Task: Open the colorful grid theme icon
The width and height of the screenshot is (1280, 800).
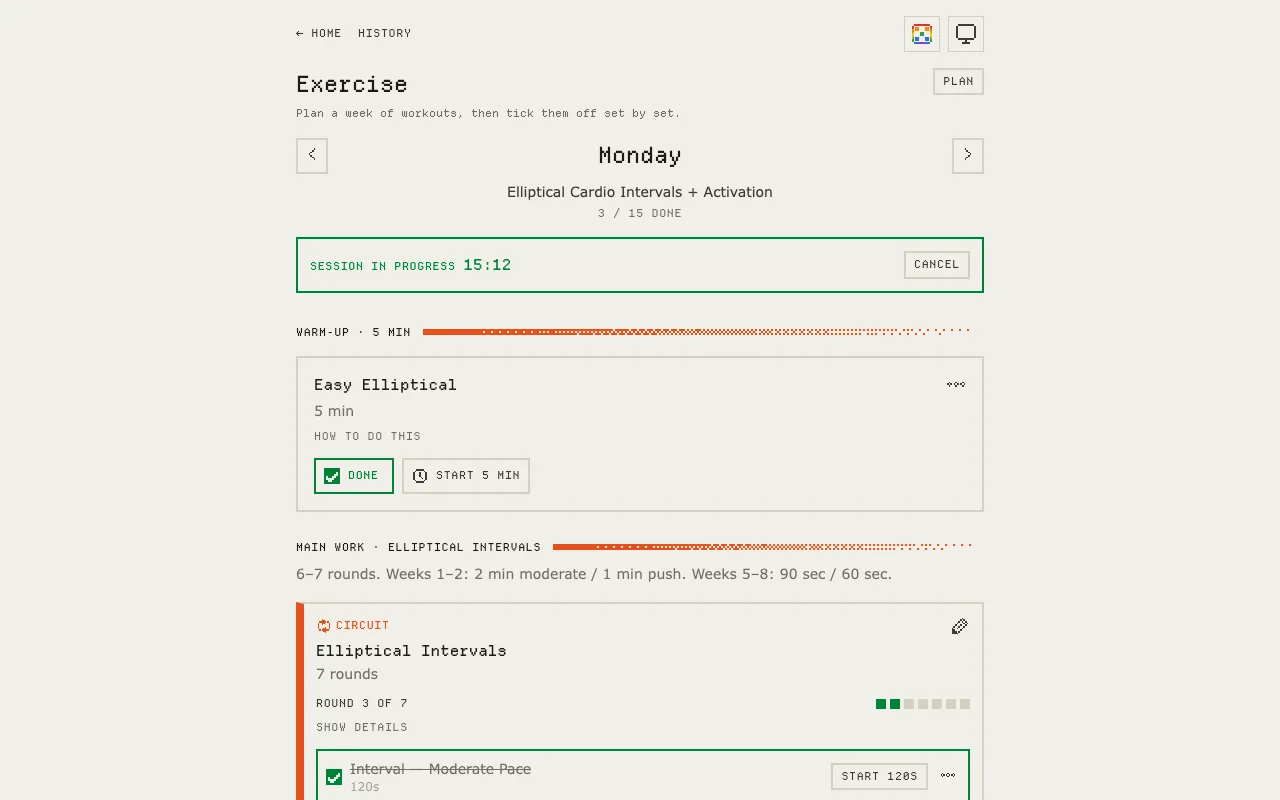Action: (x=922, y=34)
